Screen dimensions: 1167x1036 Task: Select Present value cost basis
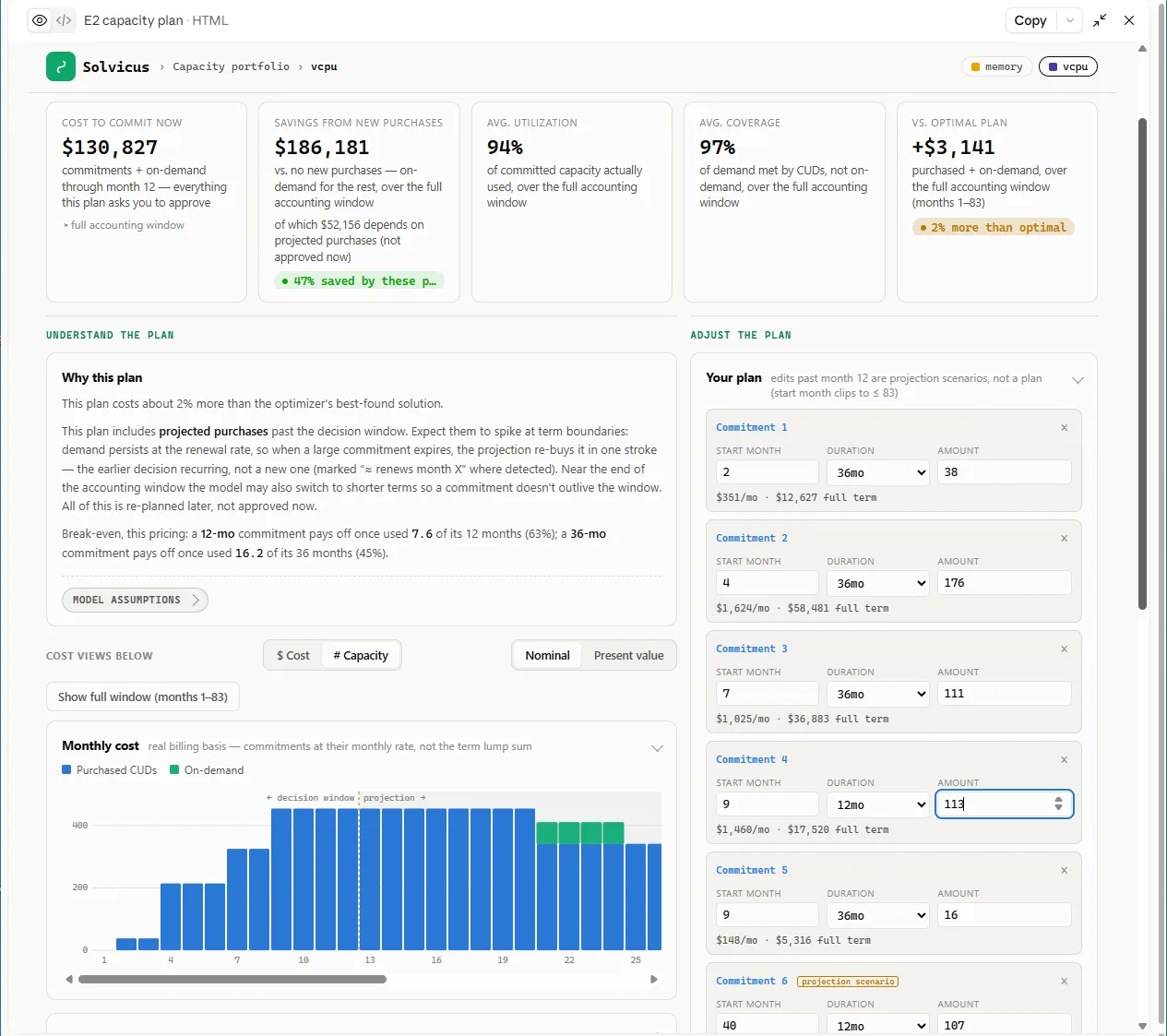coord(628,655)
